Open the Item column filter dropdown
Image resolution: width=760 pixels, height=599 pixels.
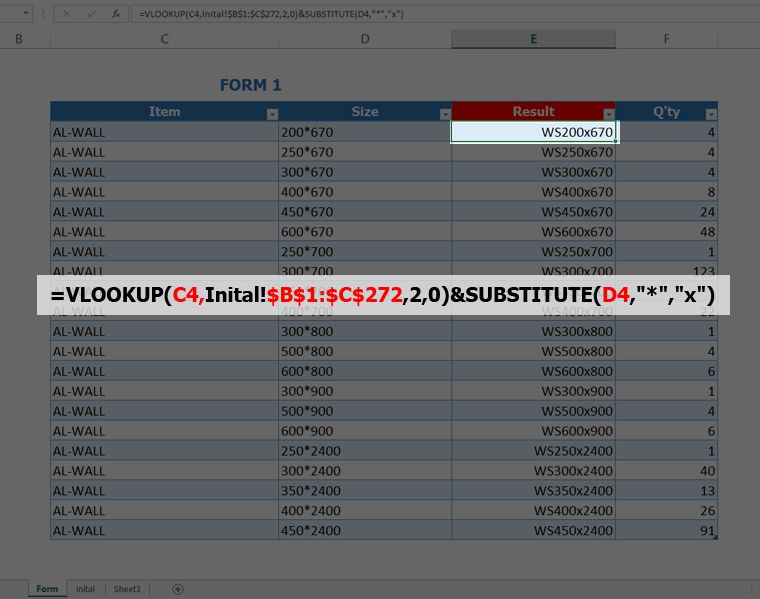[x=272, y=114]
